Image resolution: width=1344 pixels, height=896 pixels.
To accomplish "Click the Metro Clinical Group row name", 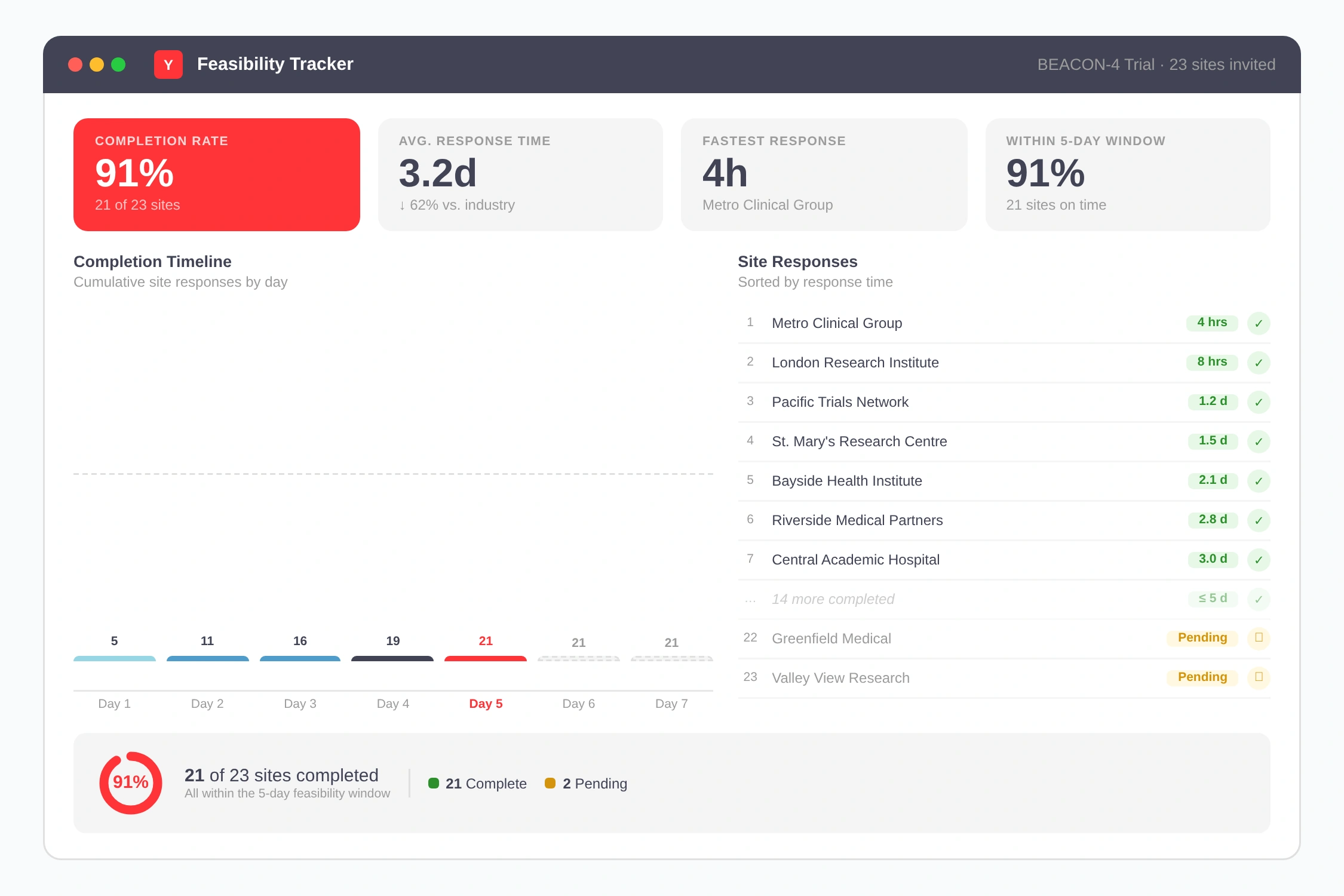I will (837, 323).
